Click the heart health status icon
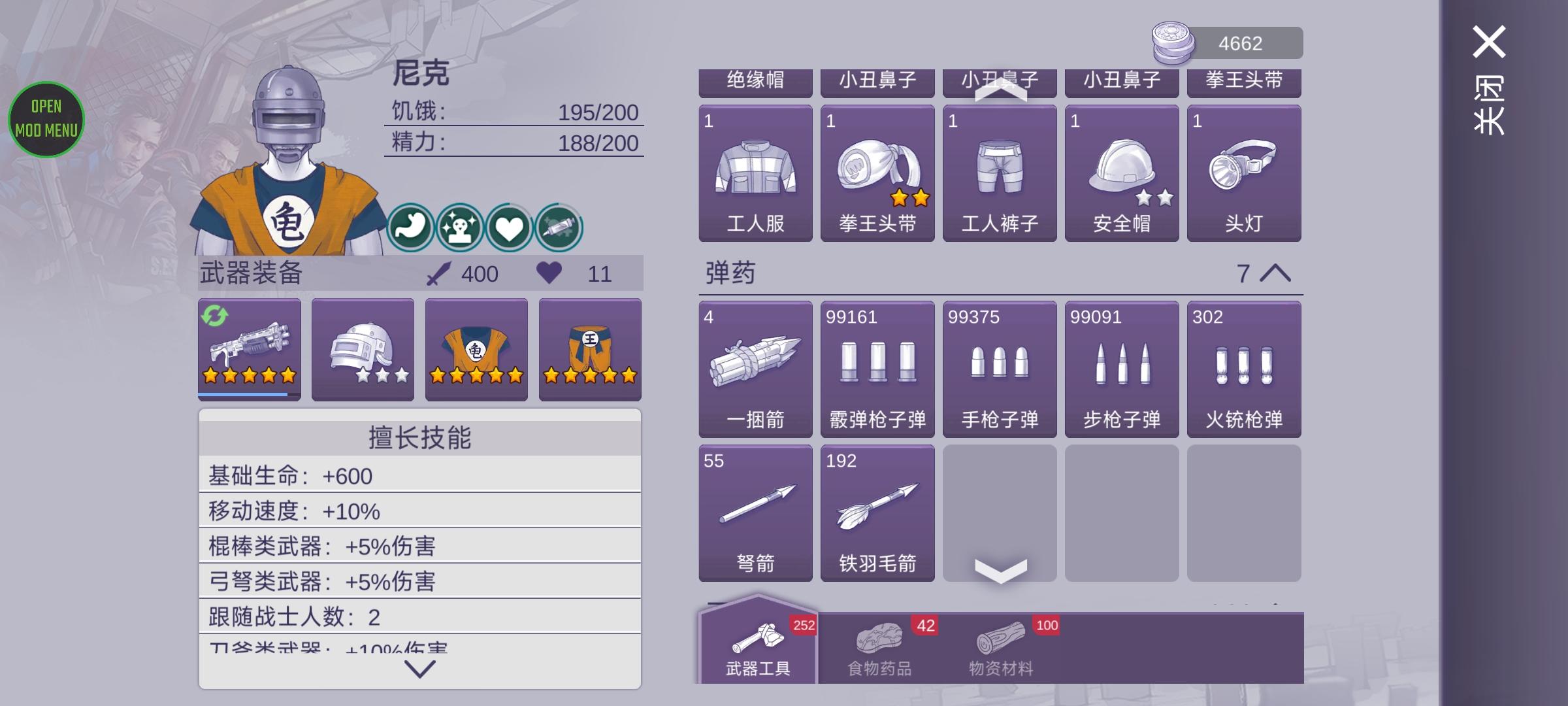 pyautogui.click(x=509, y=227)
